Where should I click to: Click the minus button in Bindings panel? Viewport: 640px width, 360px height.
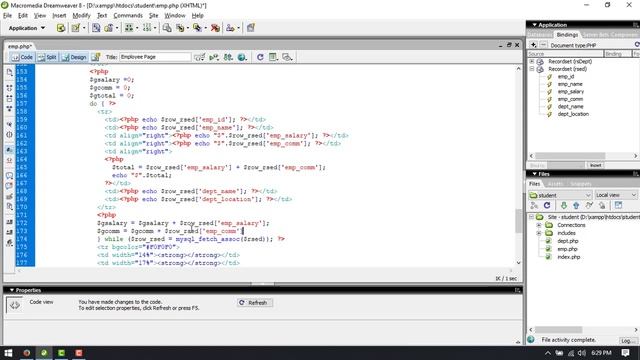[543, 45]
